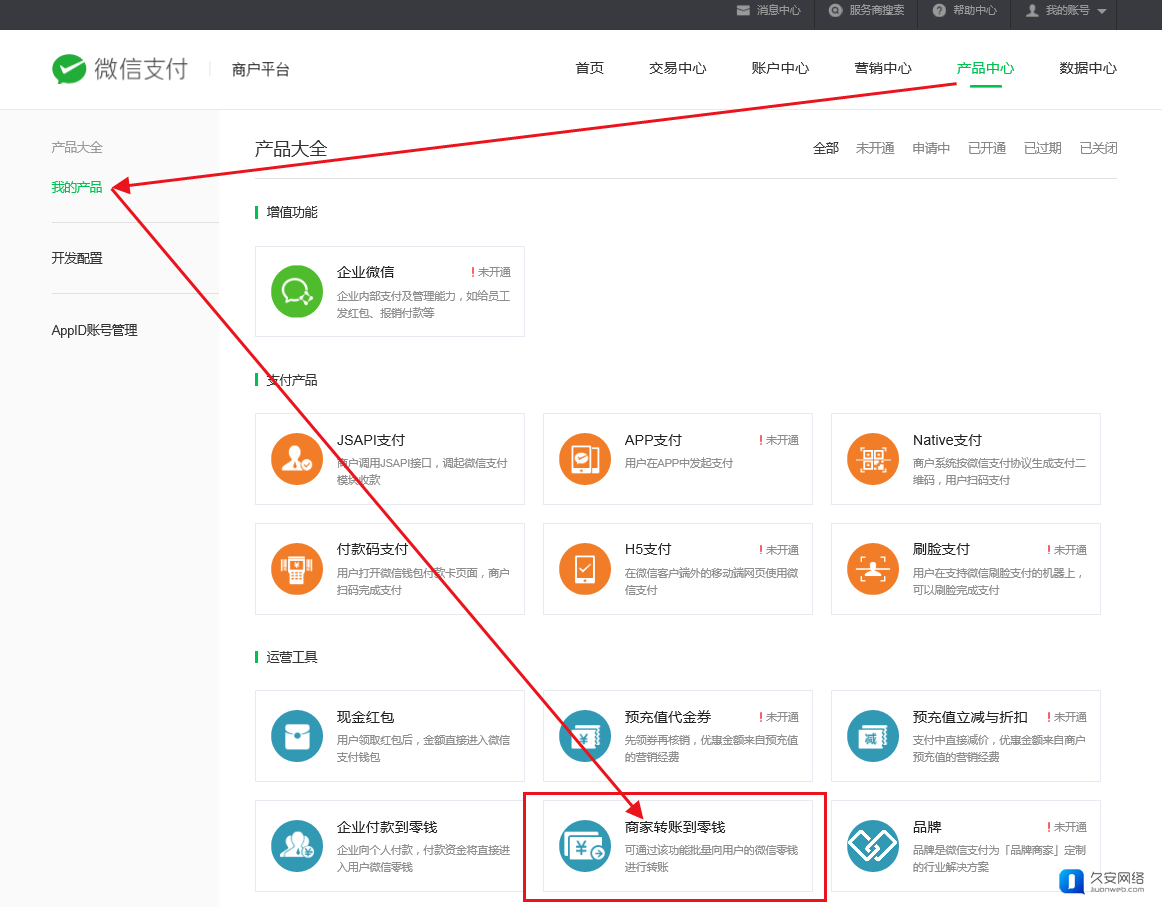1162x907 pixels.
Task: Click the 消息中心 envelope icon
Action: pos(743,10)
